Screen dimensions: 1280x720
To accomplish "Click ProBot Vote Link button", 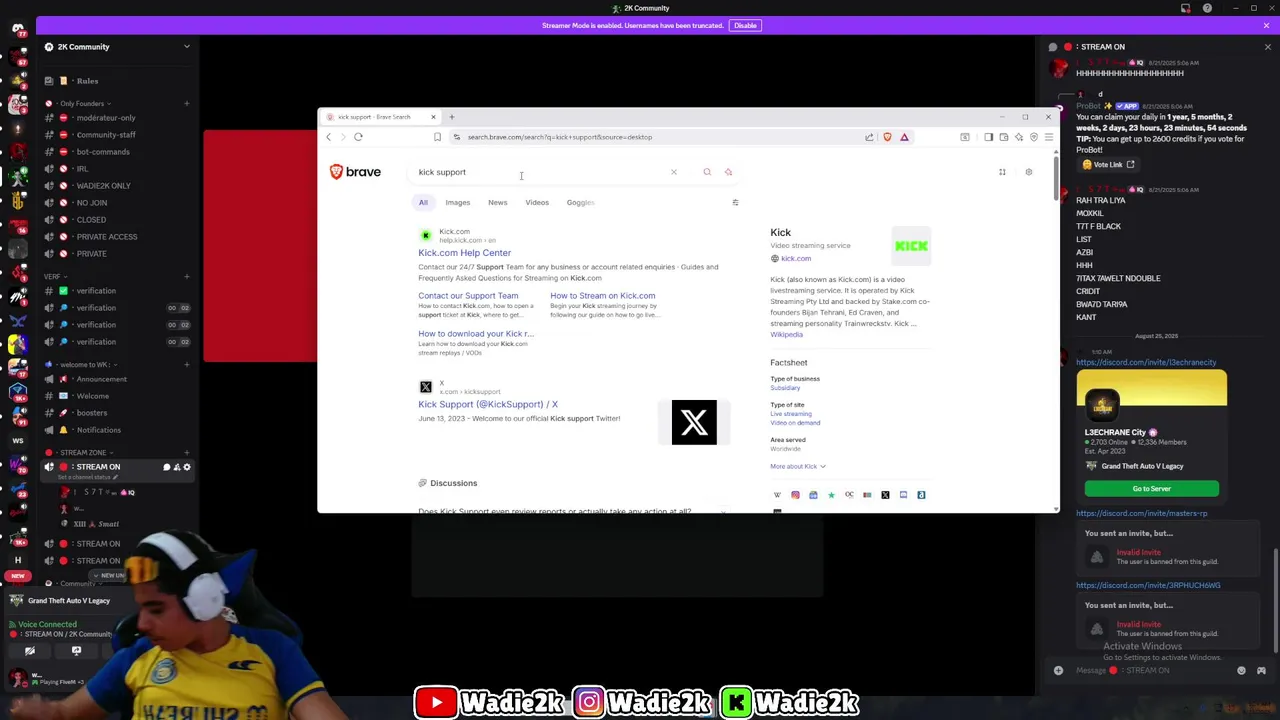I will (x=1108, y=165).
